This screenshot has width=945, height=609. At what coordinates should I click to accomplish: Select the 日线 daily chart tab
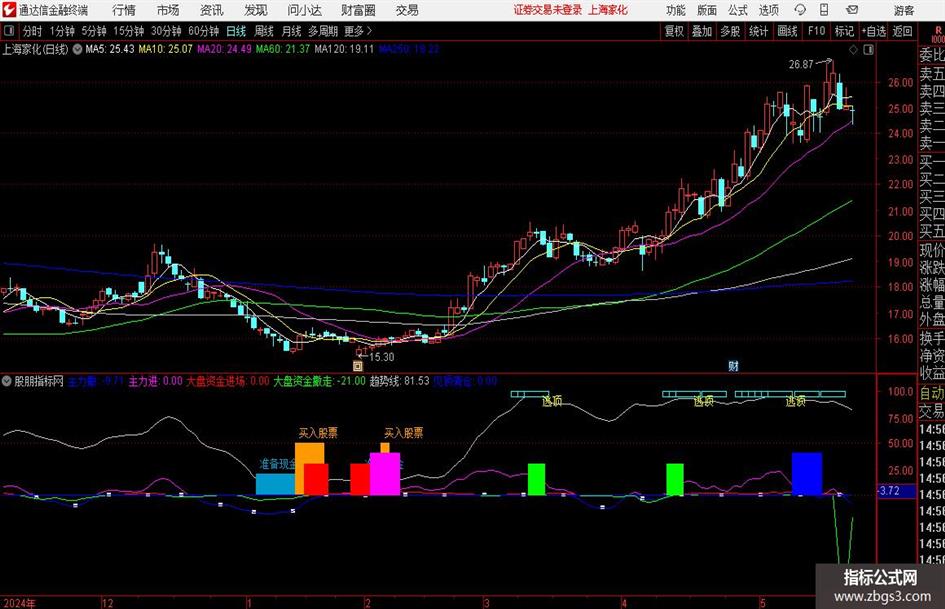[x=236, y=31]
